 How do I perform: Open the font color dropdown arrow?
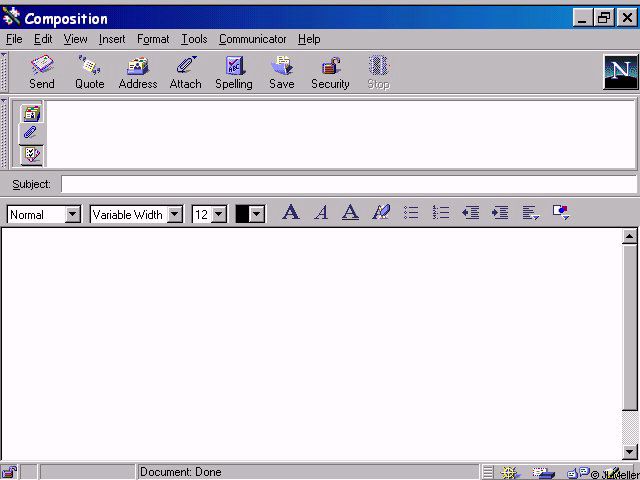(257, 214)
